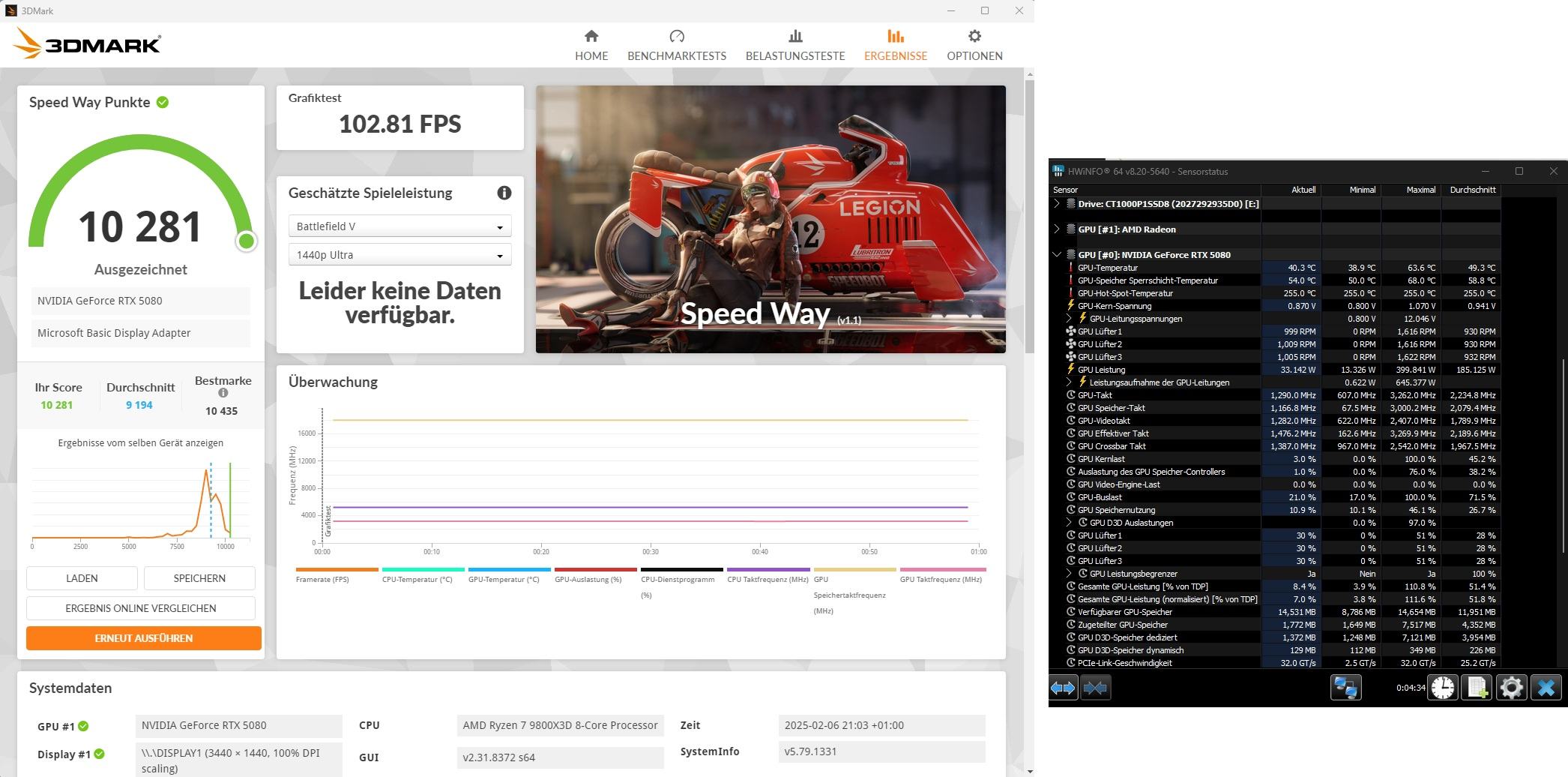Screen dimensions: 1568x777
Task: Click the SPEICHERN button
Action: click(x=199, y=578)
